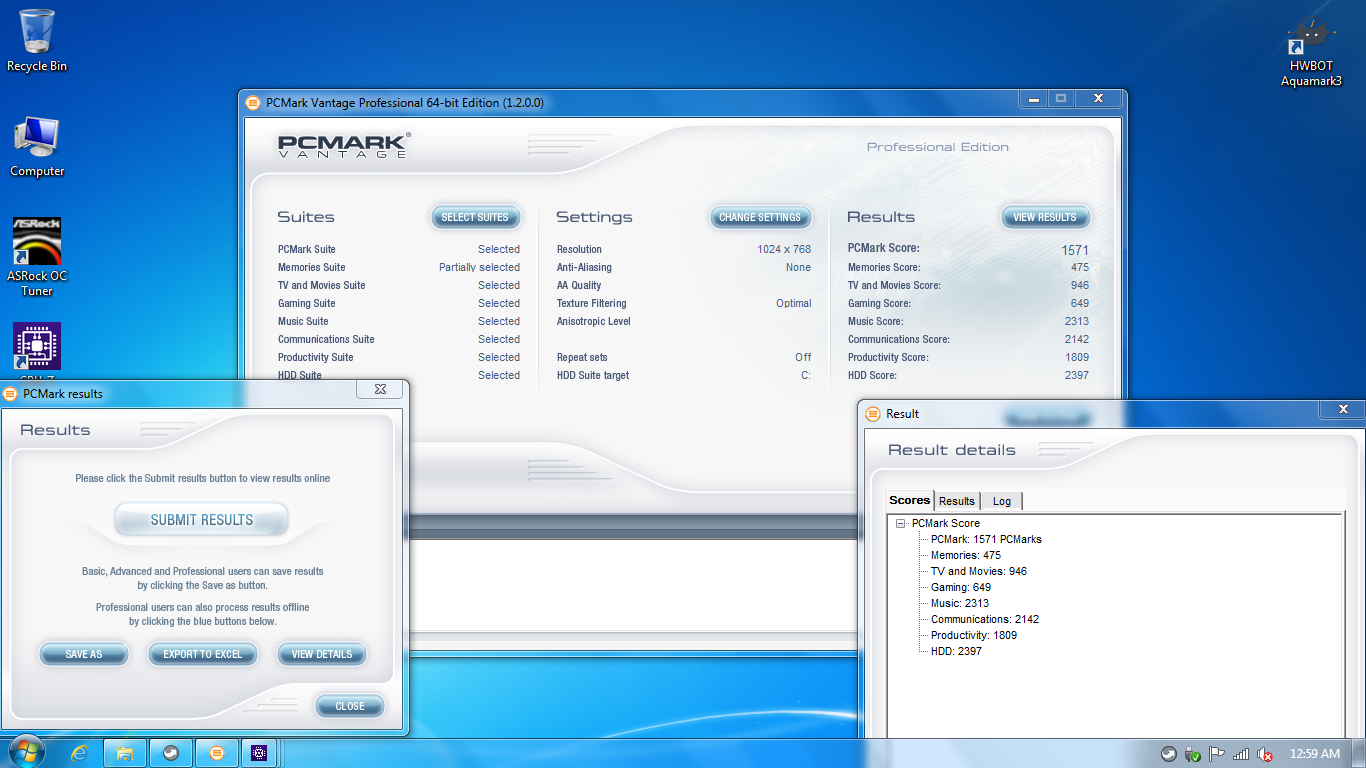Click the 'Anti-Aliasing' setting label
The height and width of the screenshot is (768, 1366).
tap(584, 267)
